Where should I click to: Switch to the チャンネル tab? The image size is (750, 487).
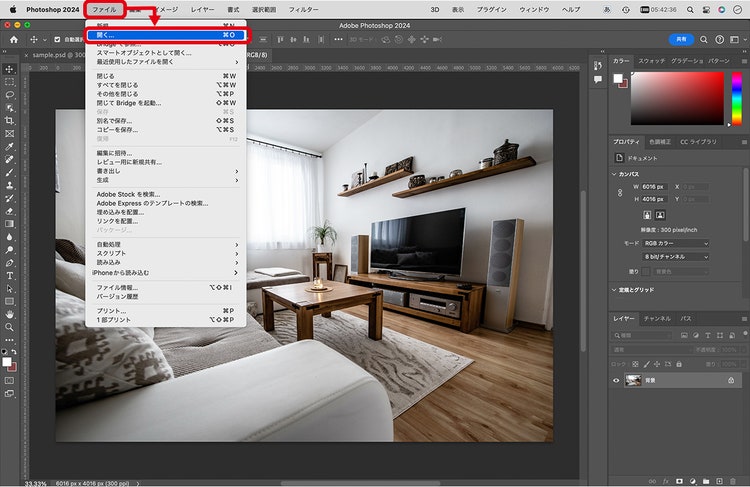click(x=657, y=319)
